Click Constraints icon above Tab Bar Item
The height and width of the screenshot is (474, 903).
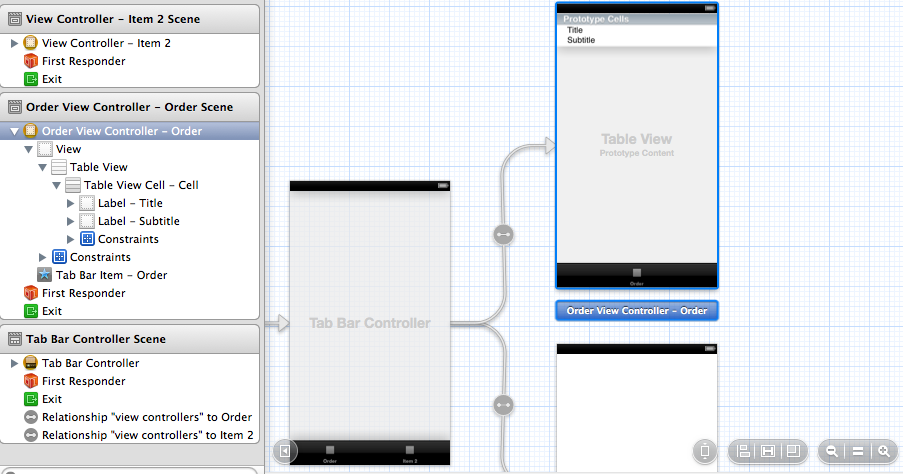(59, 257)
